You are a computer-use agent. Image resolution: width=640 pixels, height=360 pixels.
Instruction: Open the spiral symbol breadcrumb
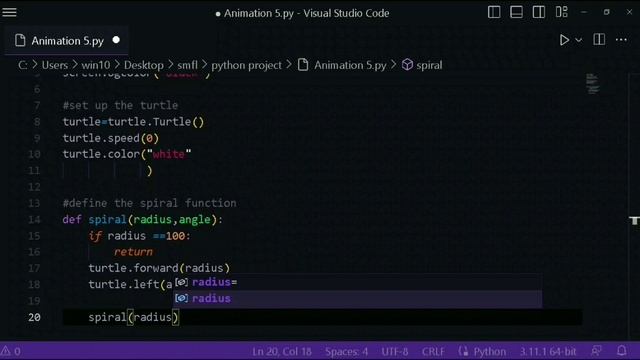[x=429, y=65]
